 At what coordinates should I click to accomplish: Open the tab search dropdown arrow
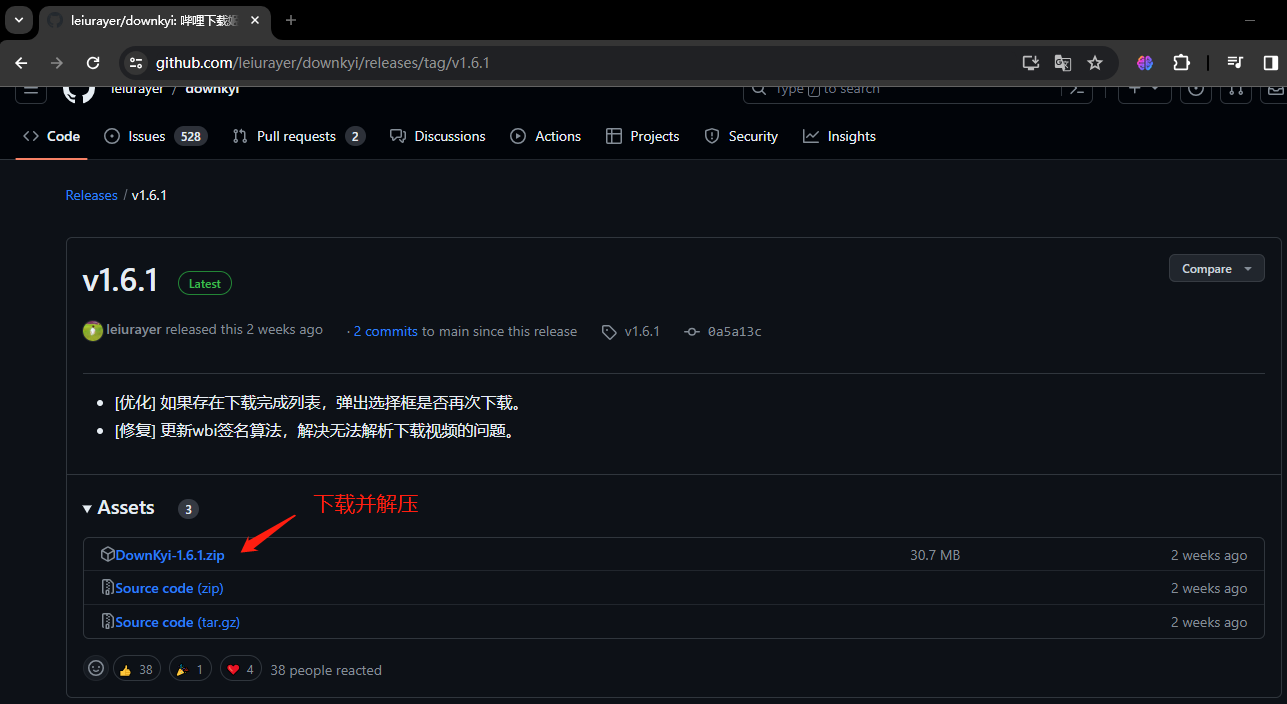[18, 20]
